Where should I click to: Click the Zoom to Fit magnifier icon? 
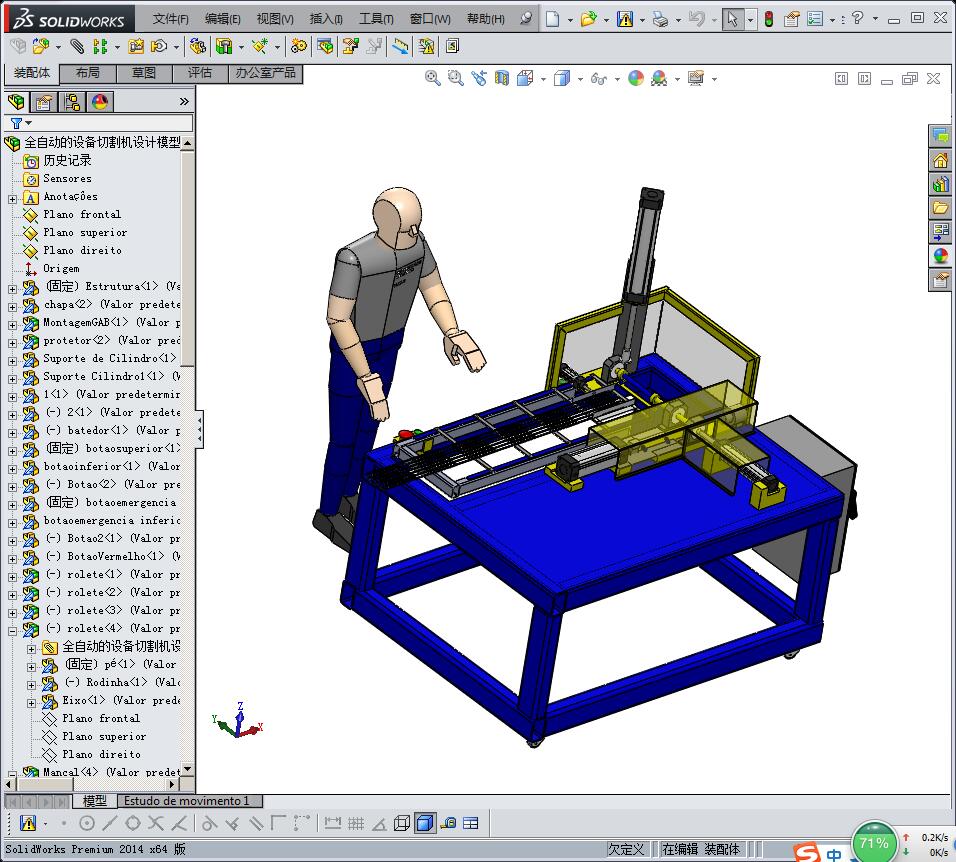pyautogui.click(x=433, y=79)
